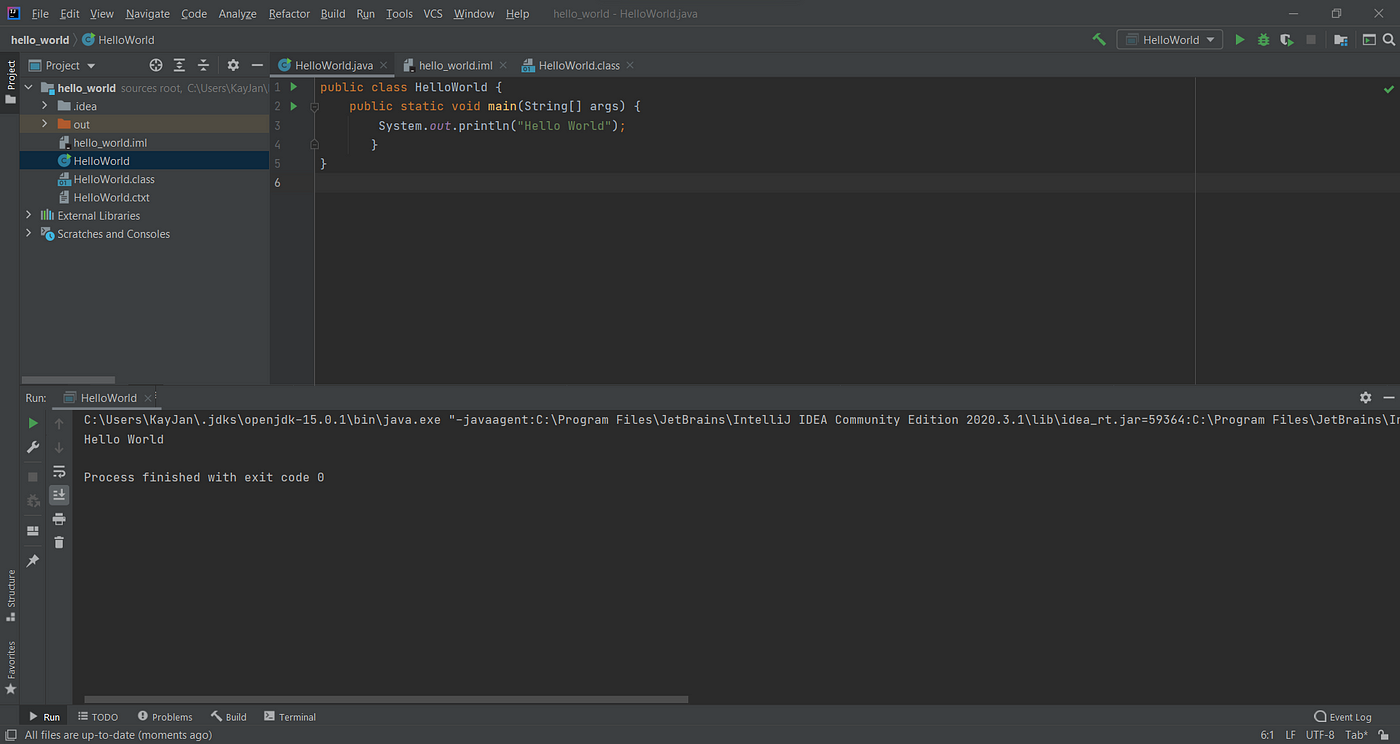The height and width of the screenshot is (744, 1400).
Task: Expand all in the Project panel
Action: tap(179, 65)
